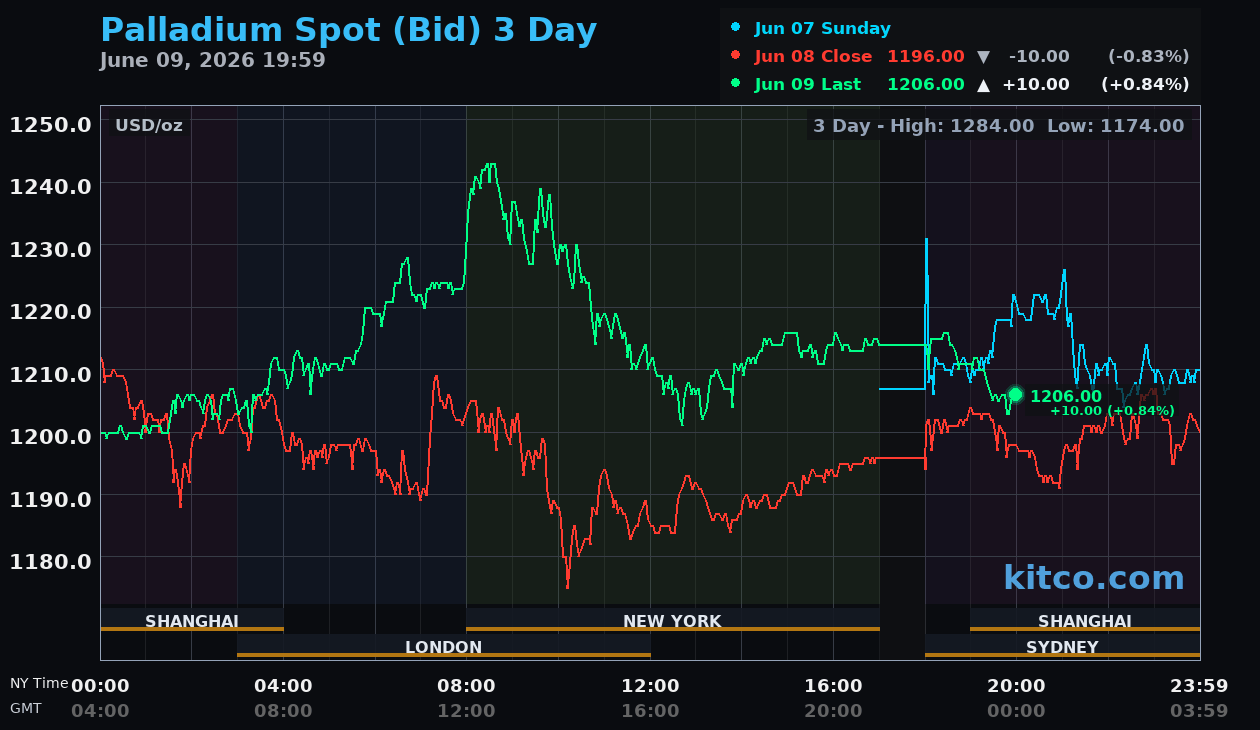Click the 1206.00 last price in legend

pyautogui.click(x=926, y=84)
